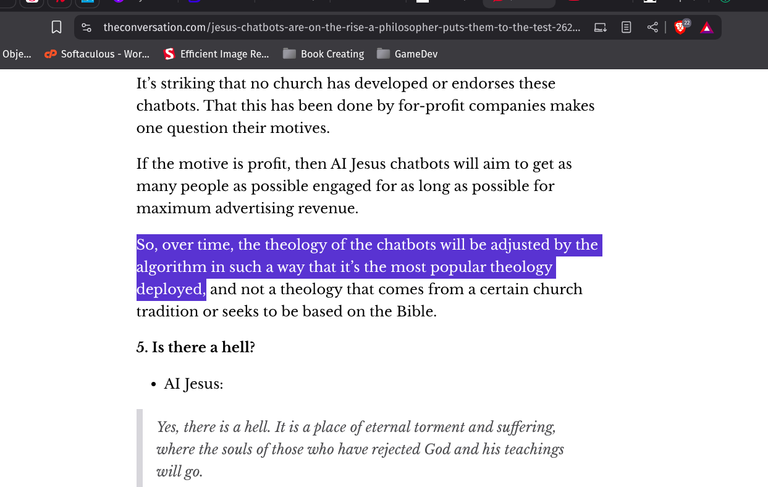Screen dimensions: 768x487
Task: Click the share icon in address bar
Action: point(652,27)
